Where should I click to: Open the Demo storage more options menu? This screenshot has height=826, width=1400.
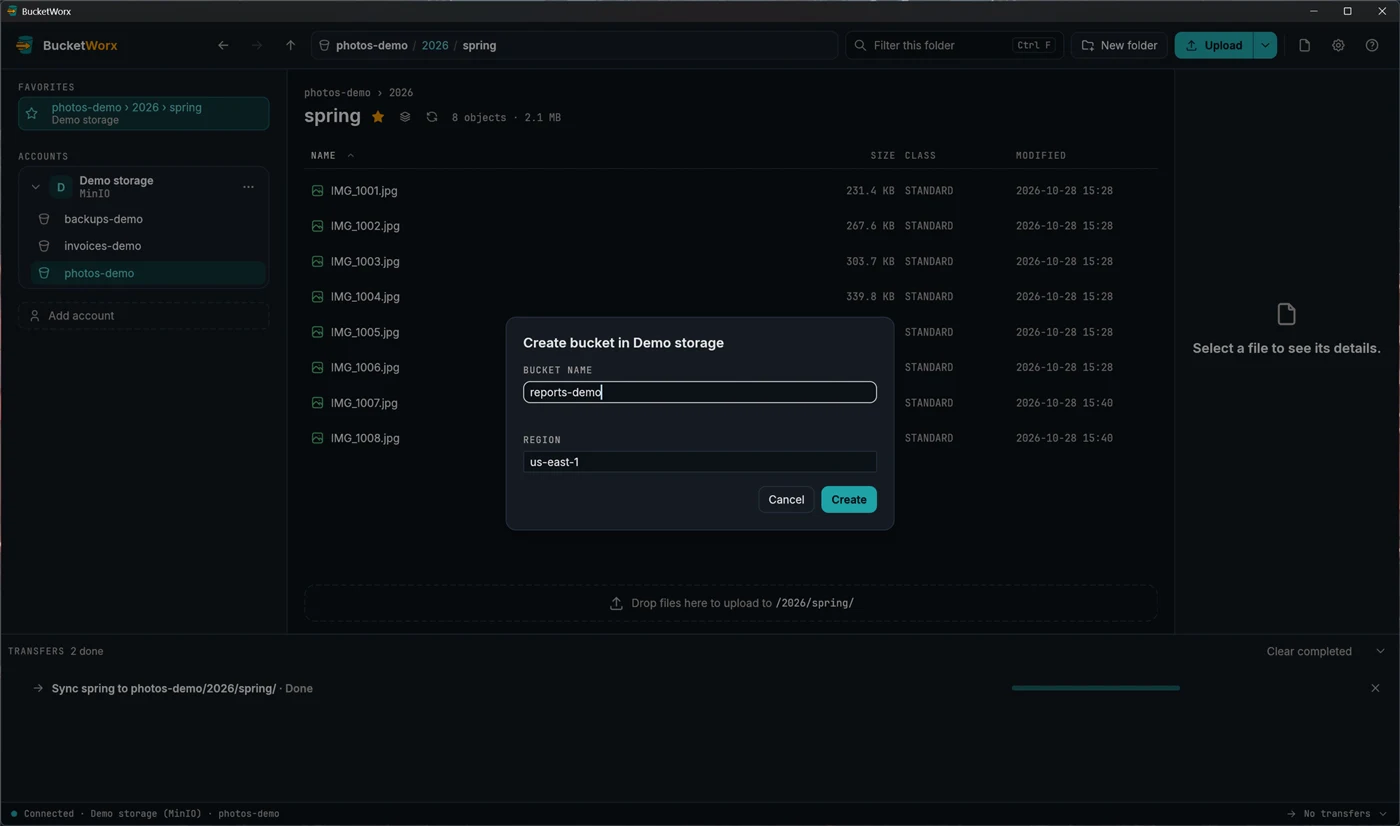pyautogui.click(x=248, y=187)
